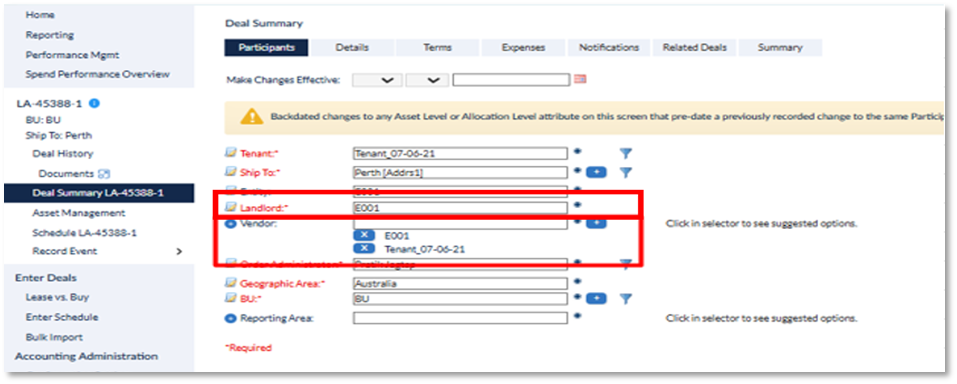The width and height of the screenshot is (957, 384).
Task: Open the calendar icon beside Make Changes Effective
Action: tap(580, 79)
